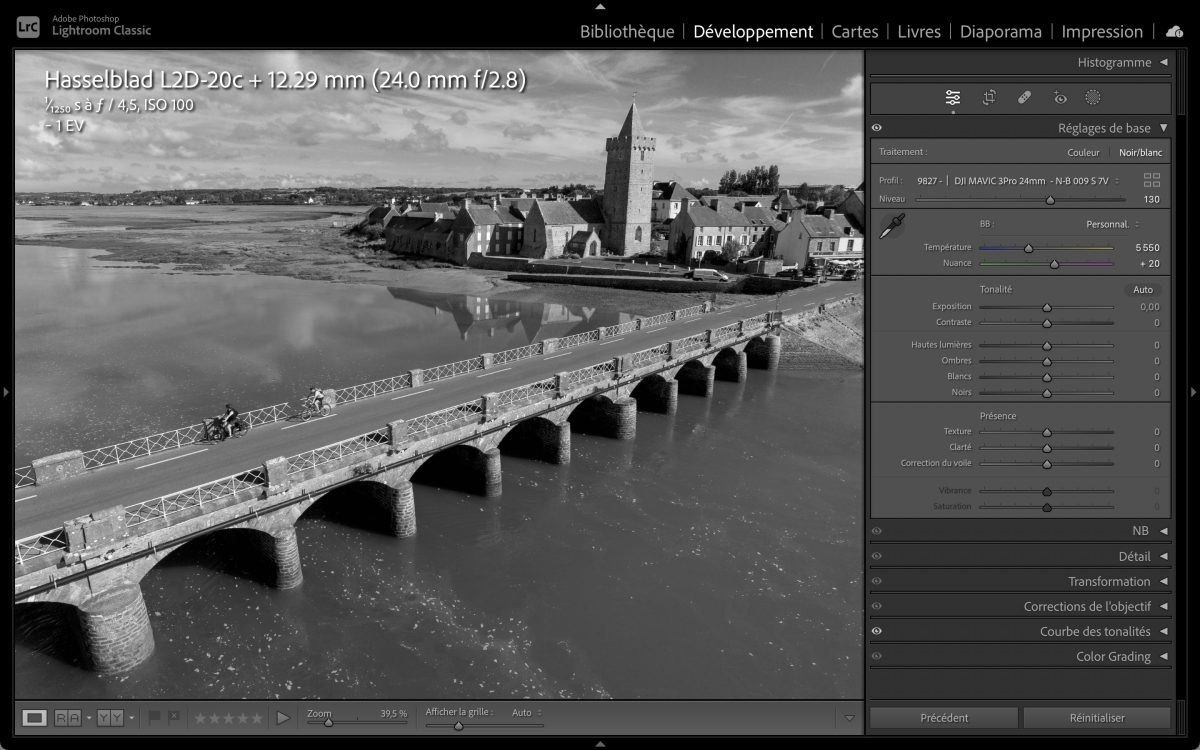Open the profile browser grid icon
Viewport: 1200px width, 750px height.
tap(1152, 180)
